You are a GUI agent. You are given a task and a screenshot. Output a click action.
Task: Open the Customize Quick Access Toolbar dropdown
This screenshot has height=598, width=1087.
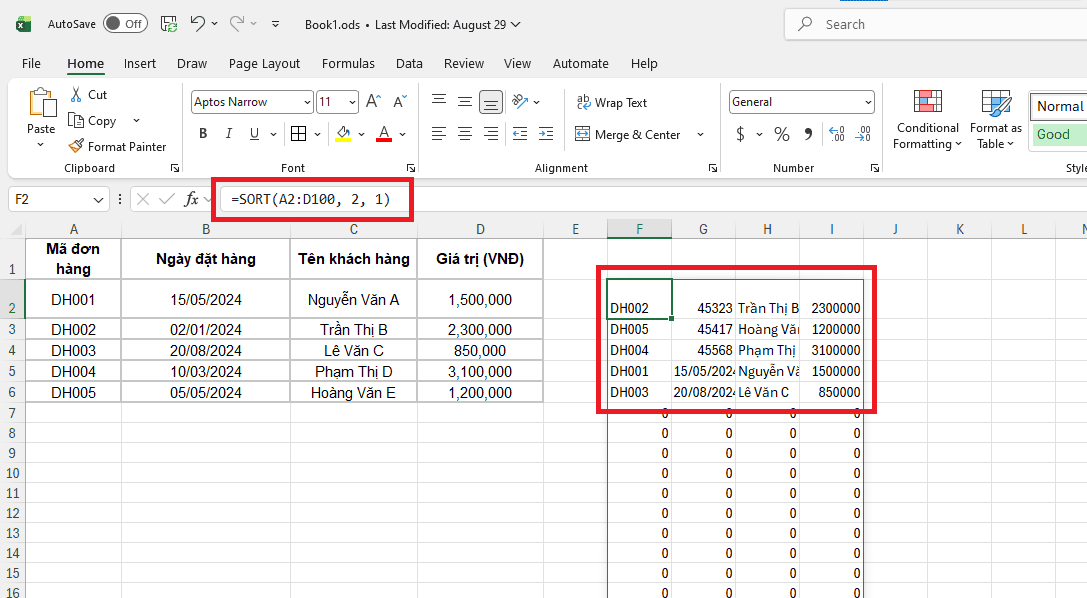tap(275, 24)
